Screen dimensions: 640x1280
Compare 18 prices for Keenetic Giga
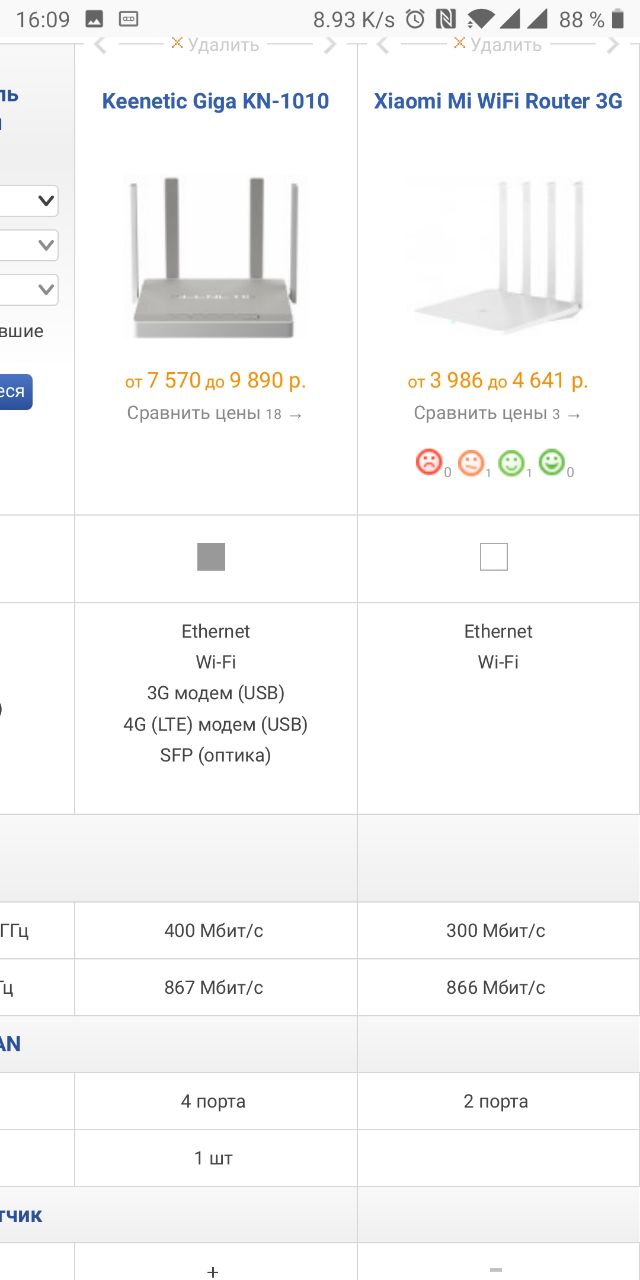(215, 413)
